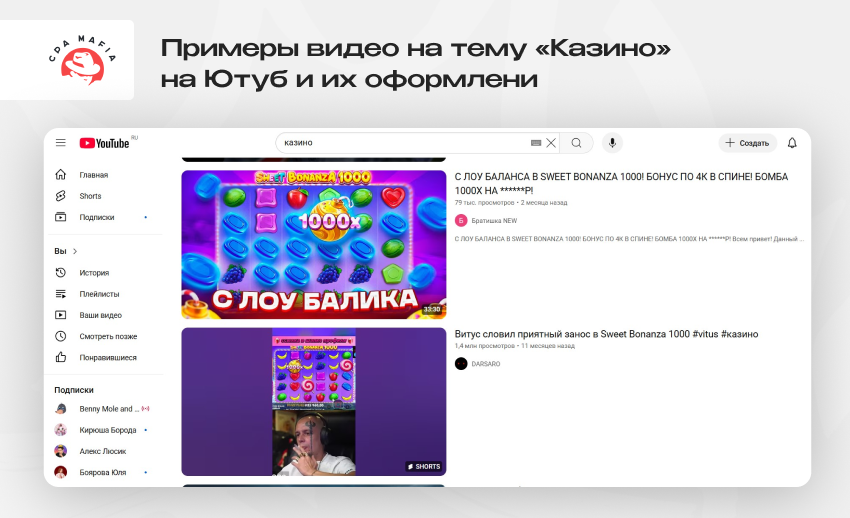Click the Shorts sidebar icon
Viewport: 850px width, 518px height.
pos(61,196)
